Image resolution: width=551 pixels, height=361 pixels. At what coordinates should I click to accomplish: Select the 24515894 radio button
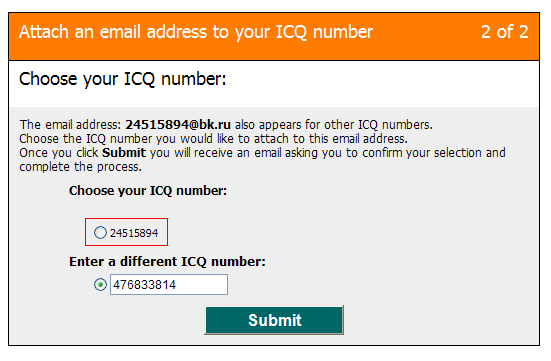[x=100, y=232]
